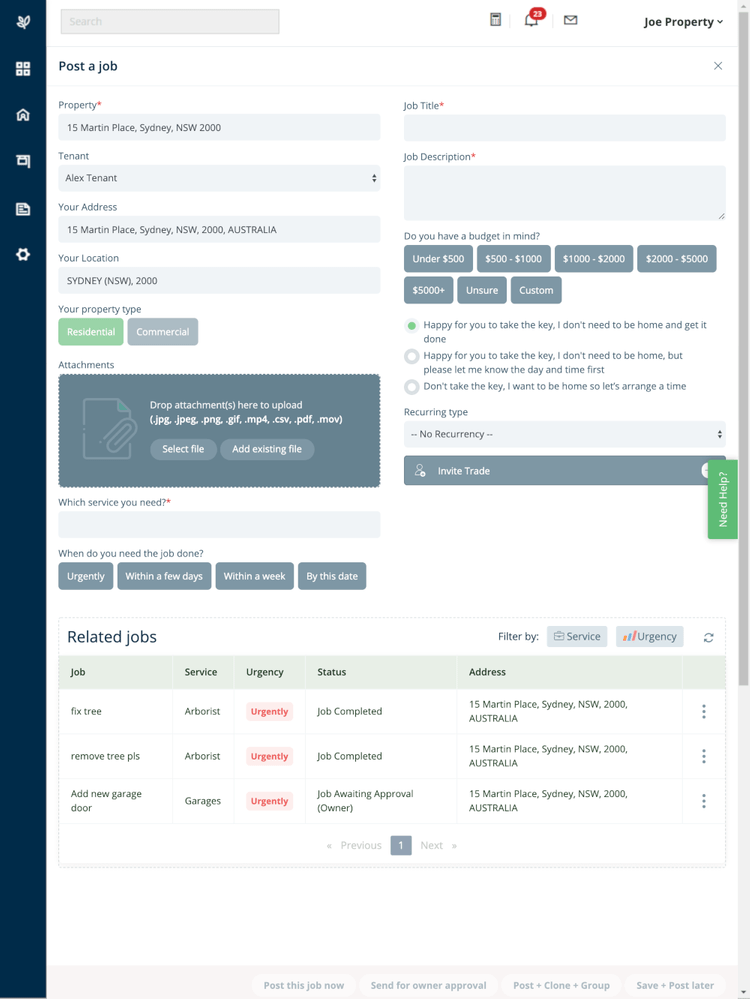Focus the Your Address field
Viewport: 750px width, 999px height.
[x=219, y=229]
